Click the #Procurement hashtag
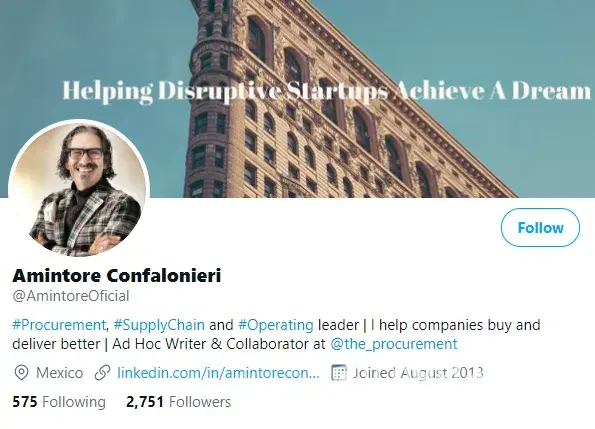Viewport: 595px width, 429px height. [x=59, y=325]
